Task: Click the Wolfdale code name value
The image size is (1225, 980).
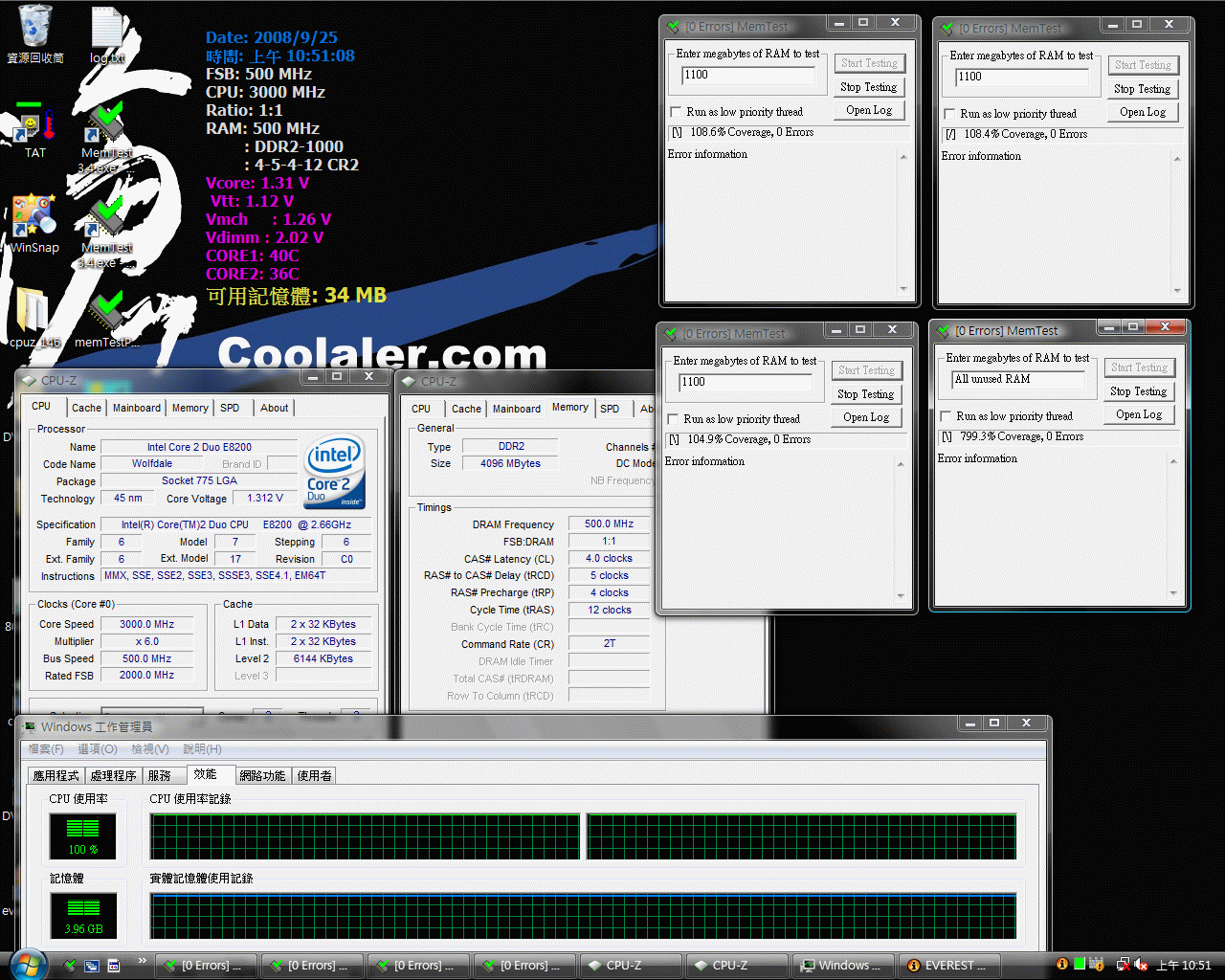Action: point(152,464)
